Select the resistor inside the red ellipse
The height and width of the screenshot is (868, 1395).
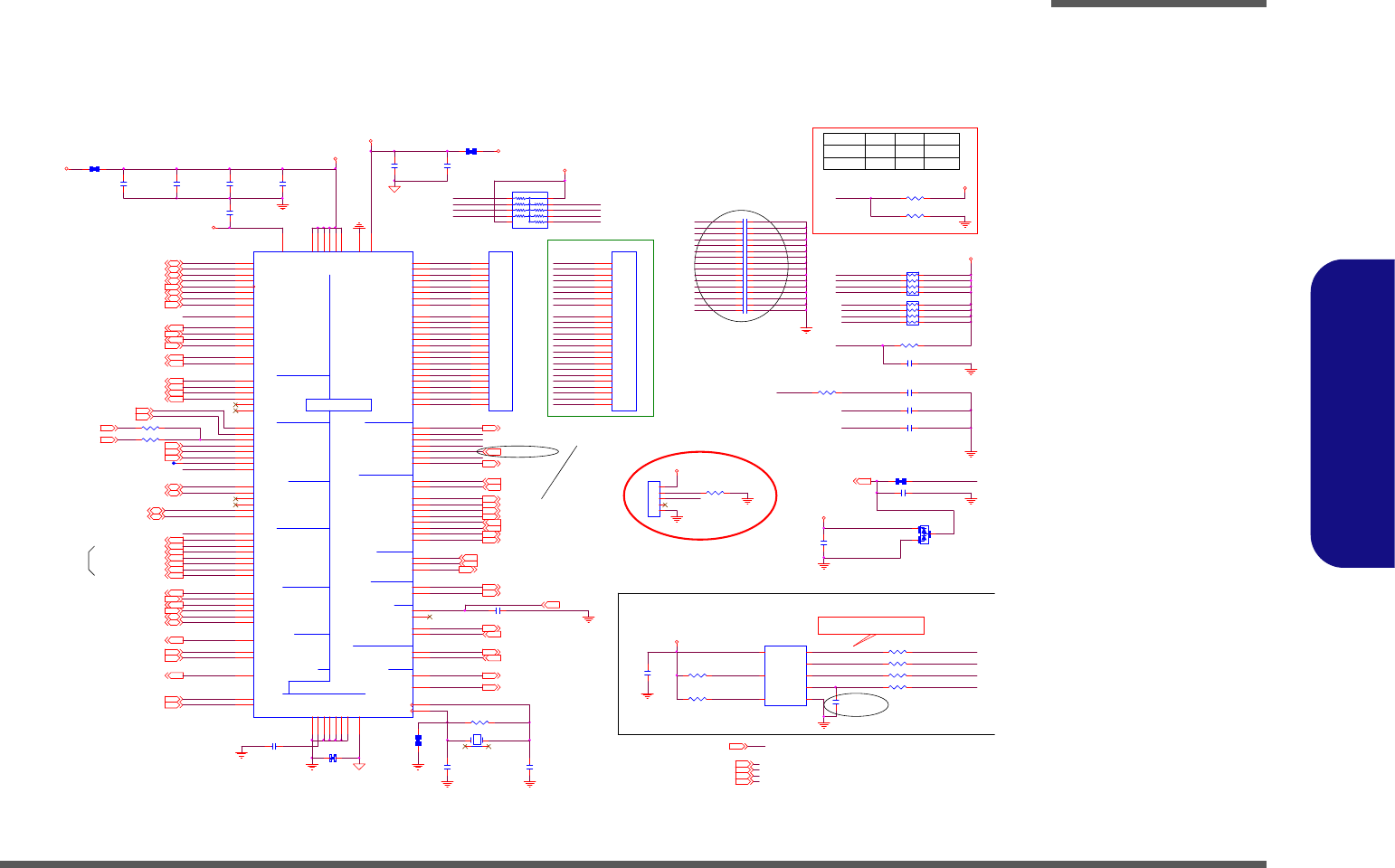coord(715,493)
